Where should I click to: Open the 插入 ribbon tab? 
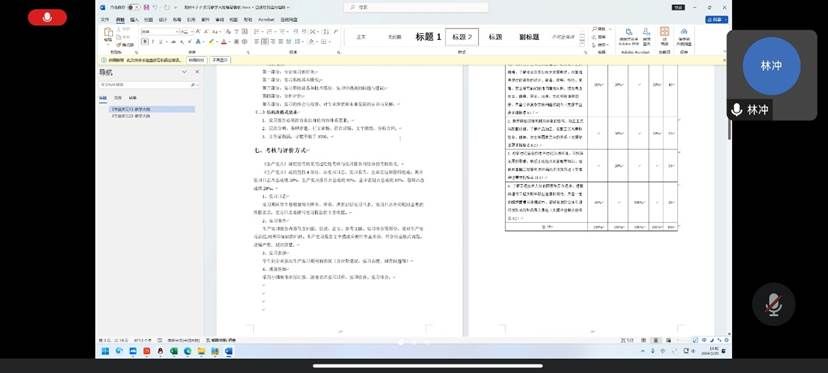tap(134, 20)
